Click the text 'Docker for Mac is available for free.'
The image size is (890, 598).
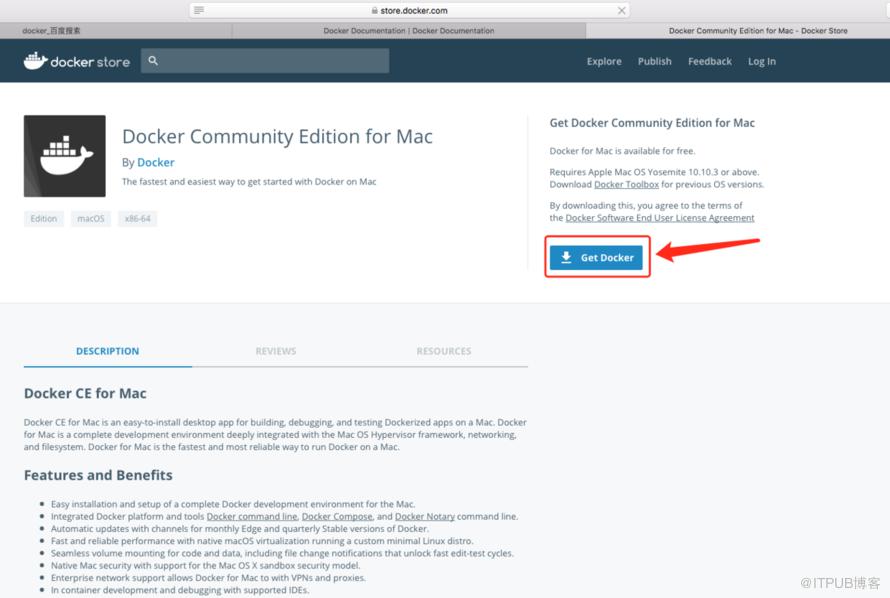(x=622, y=151)
